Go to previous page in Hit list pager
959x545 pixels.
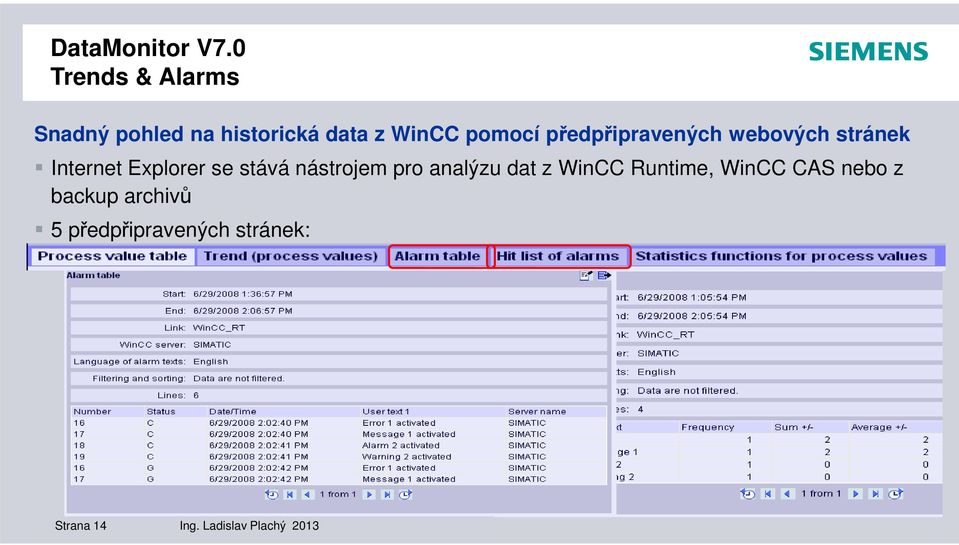click(x=787, y=494)
